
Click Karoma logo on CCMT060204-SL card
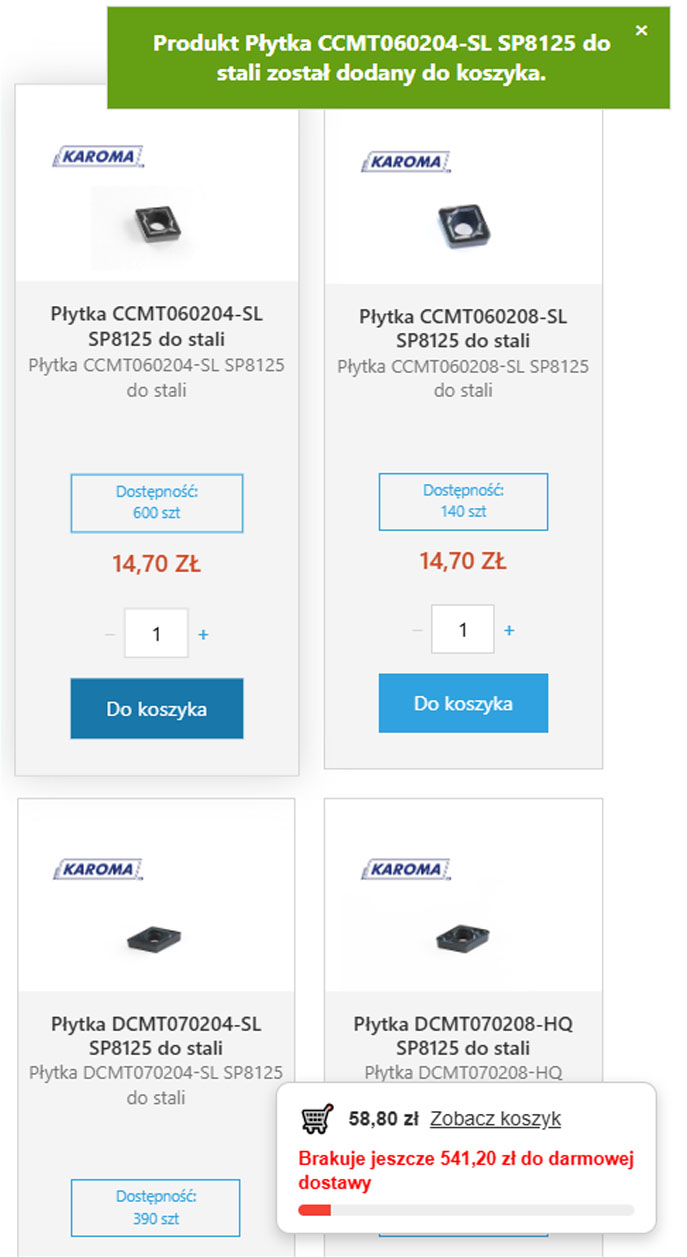click(99, 156)
